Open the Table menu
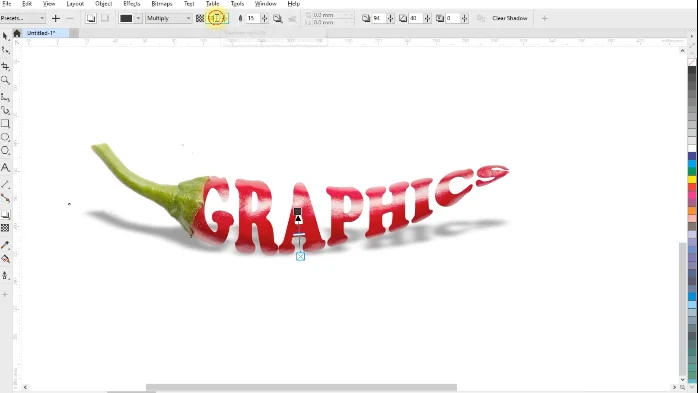The height and width of the screenshot is (393, 698). [x=212, y=4]
